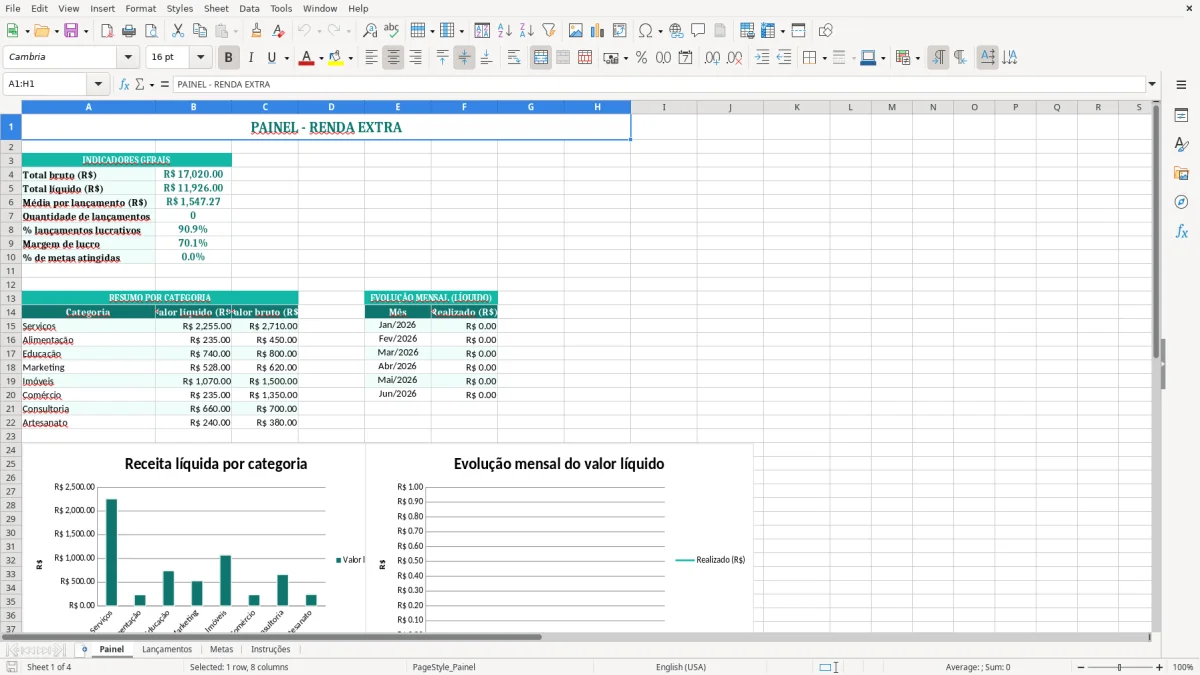Open the Open-file dropdown arrow
The height and width of the screenshot is (675, 1200).
coord(55,31)
